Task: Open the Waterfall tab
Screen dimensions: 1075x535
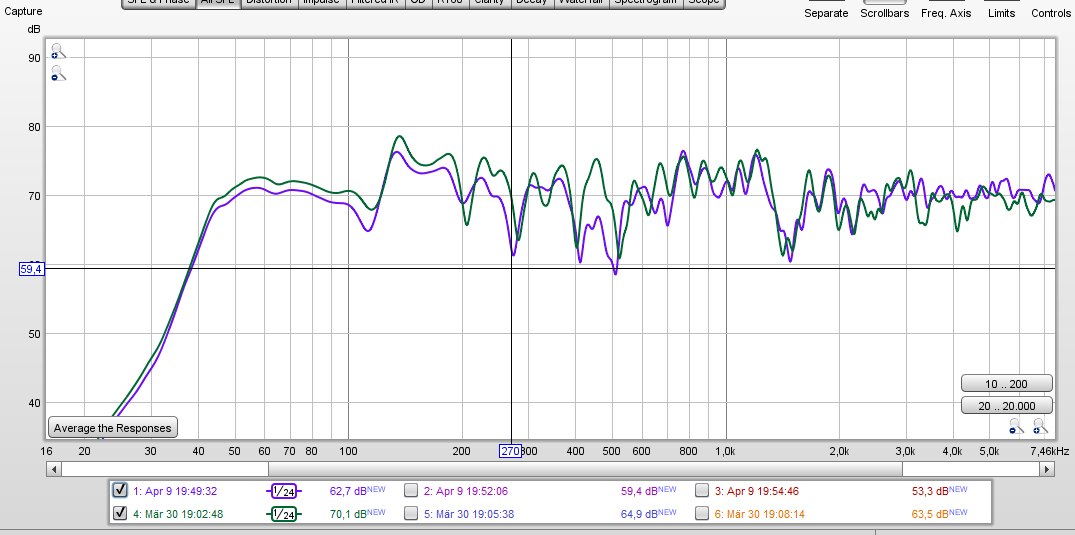Action: click(x=581, y=3)
